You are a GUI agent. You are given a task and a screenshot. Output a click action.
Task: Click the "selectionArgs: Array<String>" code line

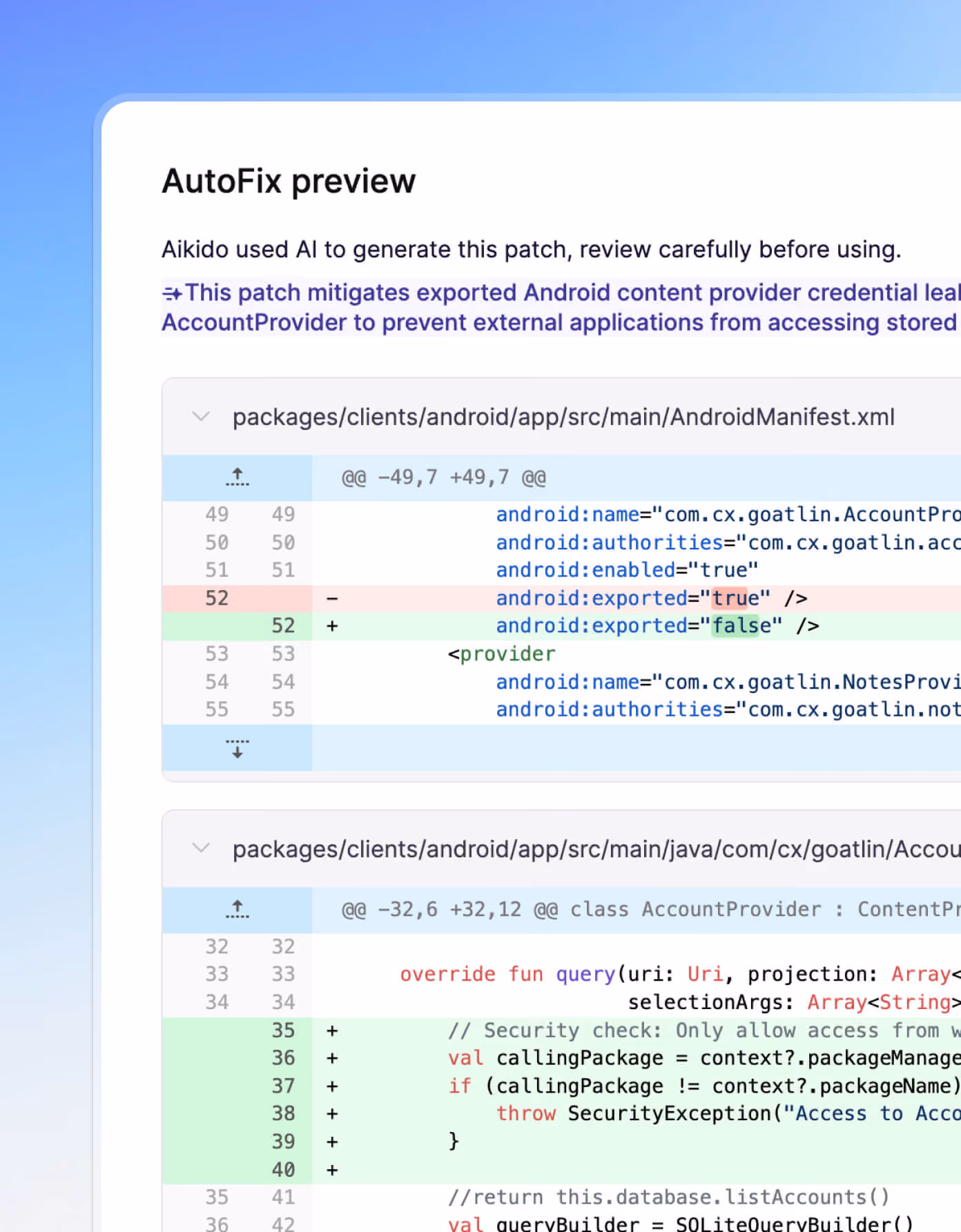[x=794, y=1002]
